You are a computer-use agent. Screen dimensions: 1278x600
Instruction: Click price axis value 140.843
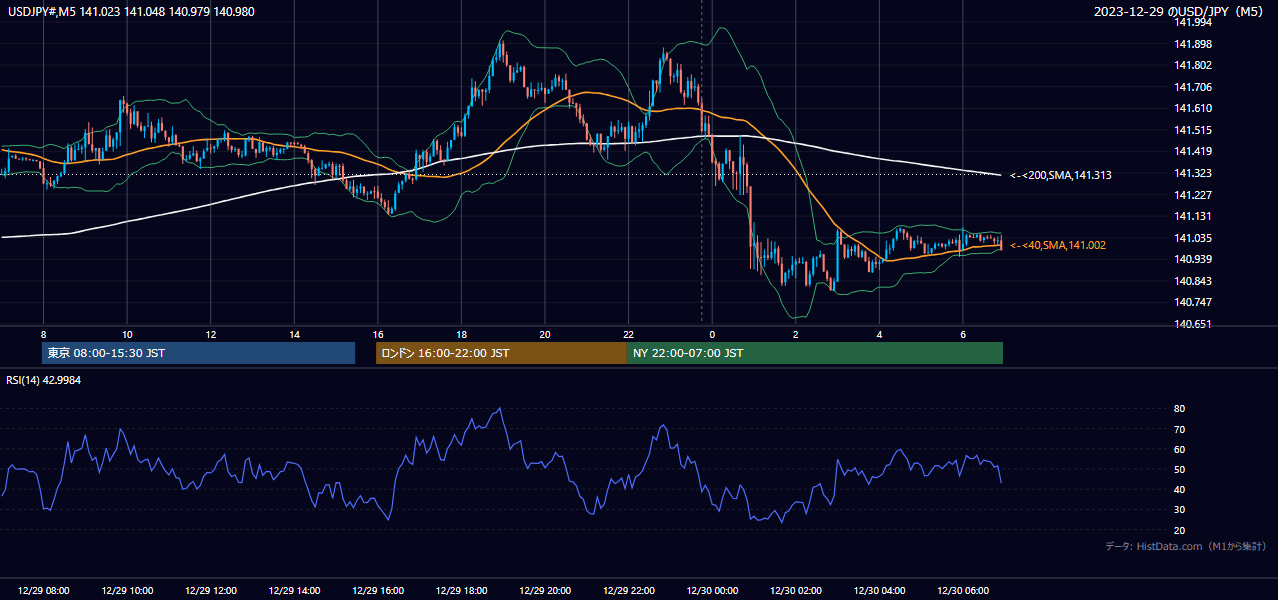[1193, 281]
